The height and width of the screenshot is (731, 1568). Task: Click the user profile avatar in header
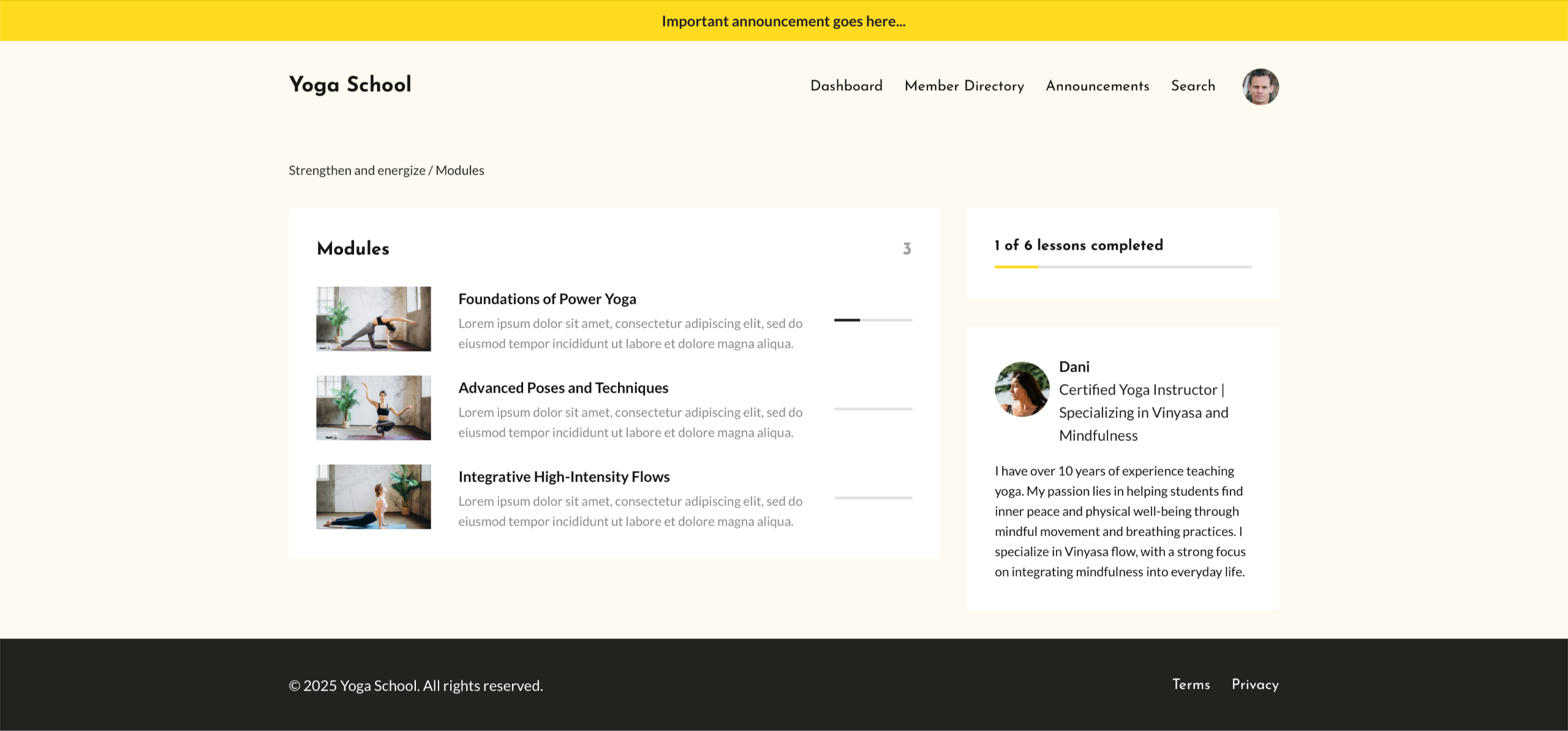[1260, 86]
